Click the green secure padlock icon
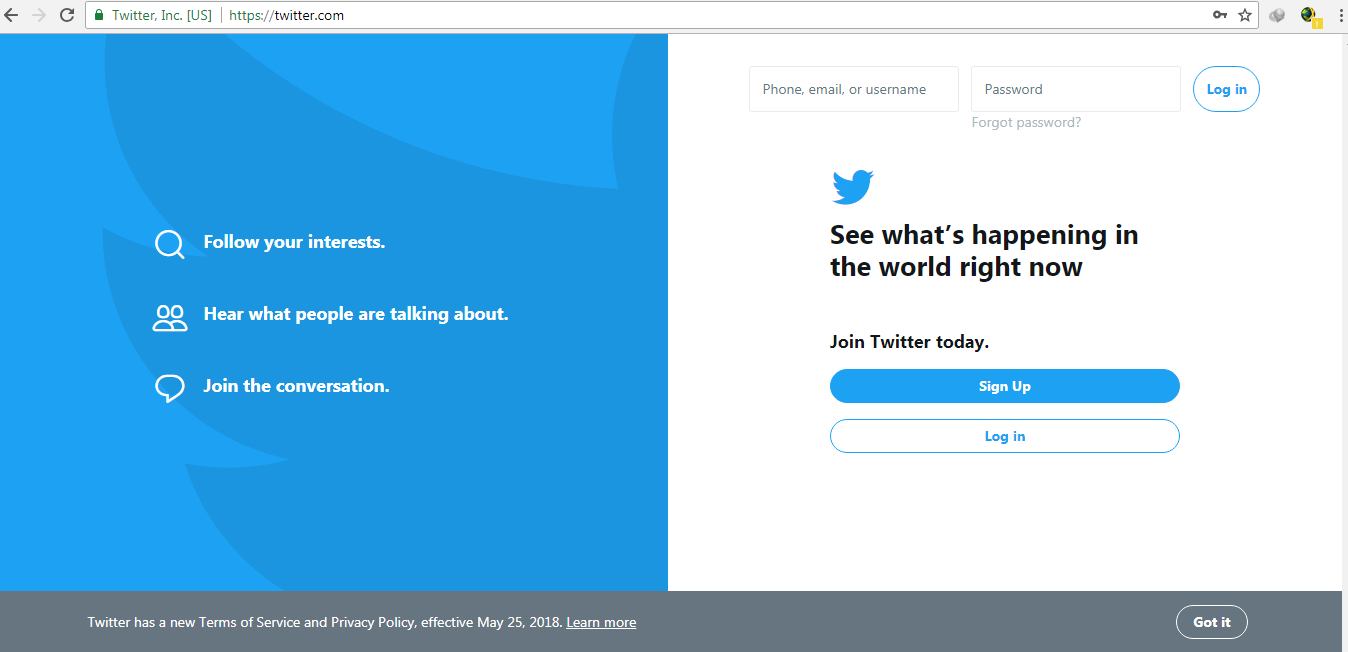The height and width of the screenshot is (652, 1348). tap(99, 15)
